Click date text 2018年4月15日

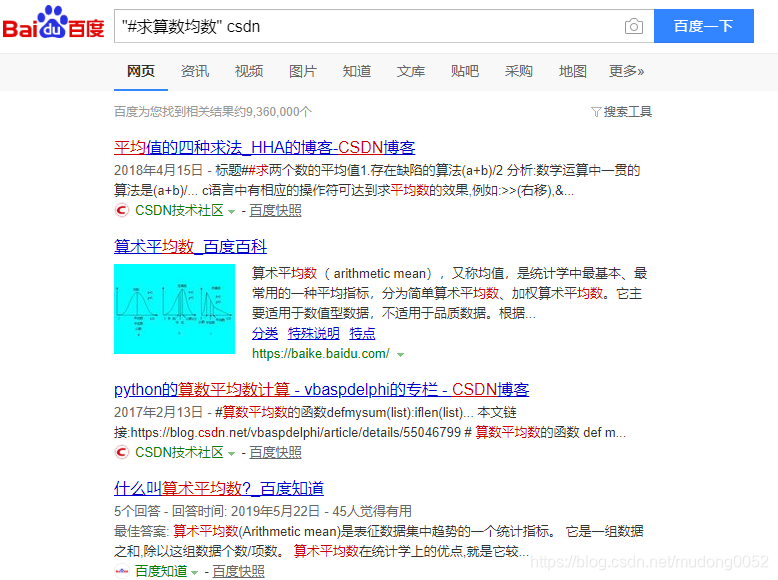[158, 170]
